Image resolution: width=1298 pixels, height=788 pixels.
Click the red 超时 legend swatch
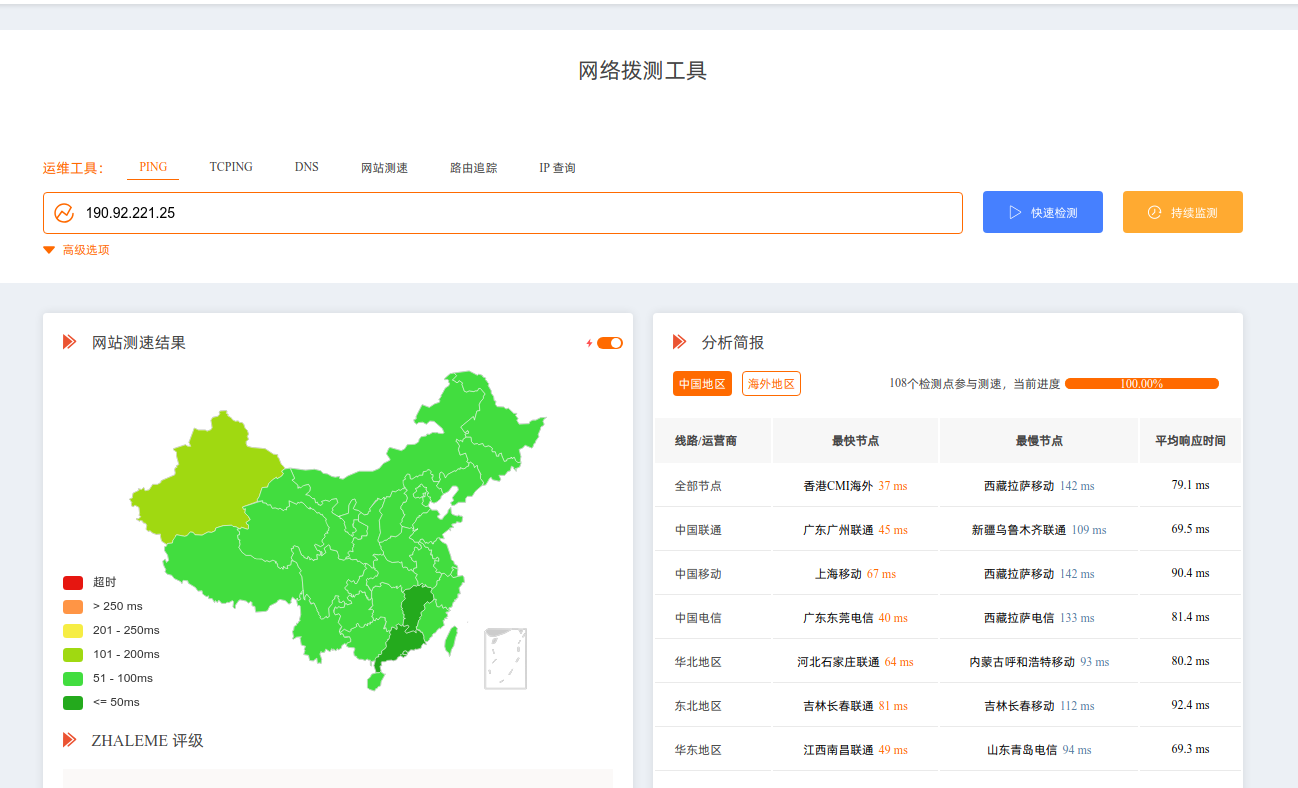click(73, 583)
